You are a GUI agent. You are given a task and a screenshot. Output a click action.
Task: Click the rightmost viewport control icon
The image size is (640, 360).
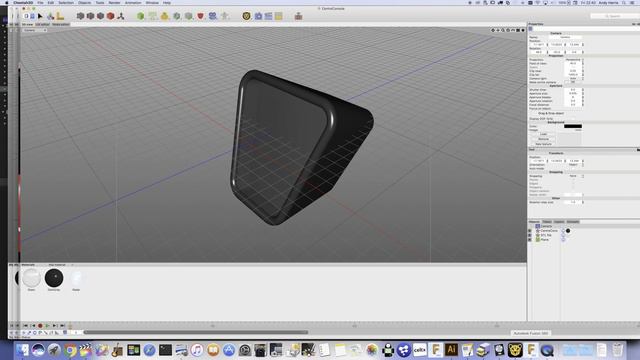pos(523,30)
